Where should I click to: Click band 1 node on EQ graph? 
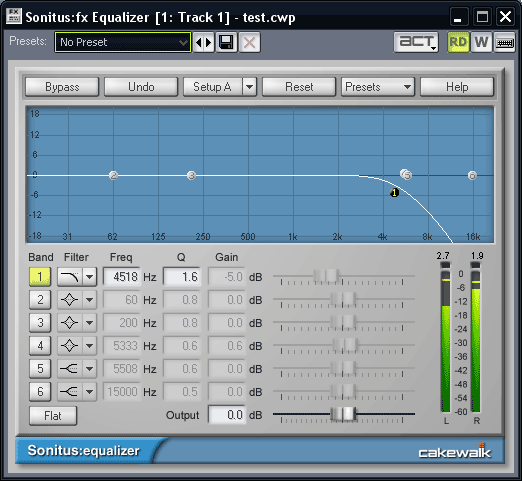[x=394, y=193]
